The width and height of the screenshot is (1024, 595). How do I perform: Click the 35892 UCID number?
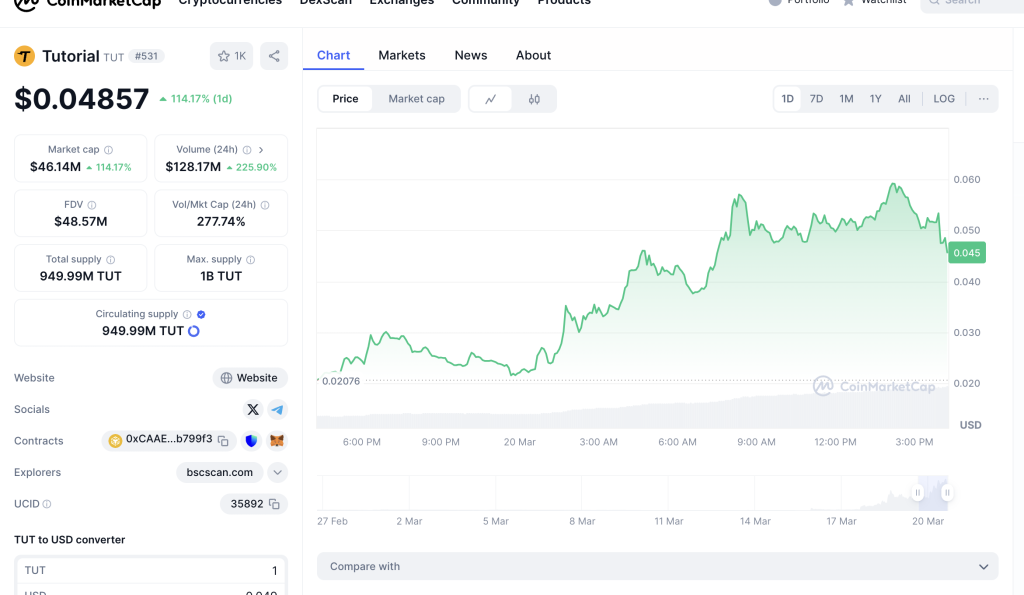coord(247,504)
